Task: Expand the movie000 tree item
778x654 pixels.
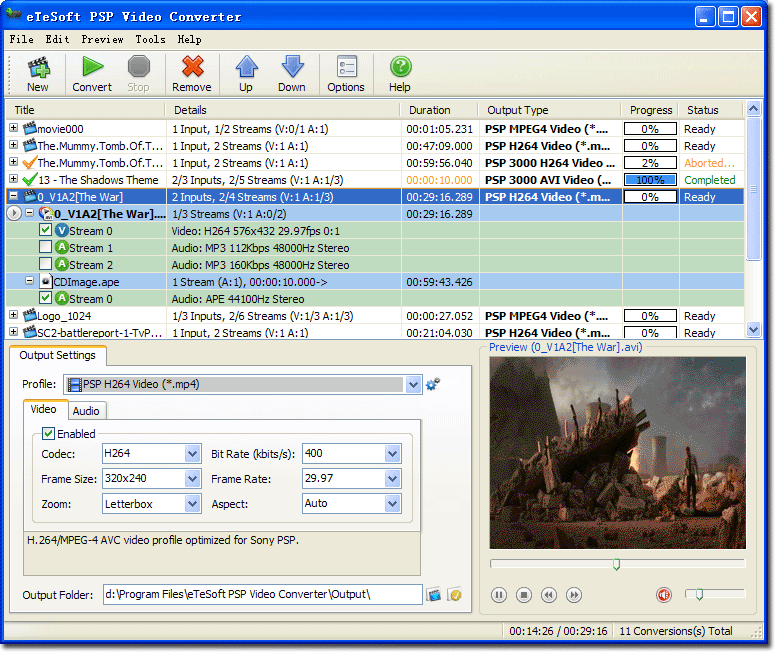Action: [13, 128]
